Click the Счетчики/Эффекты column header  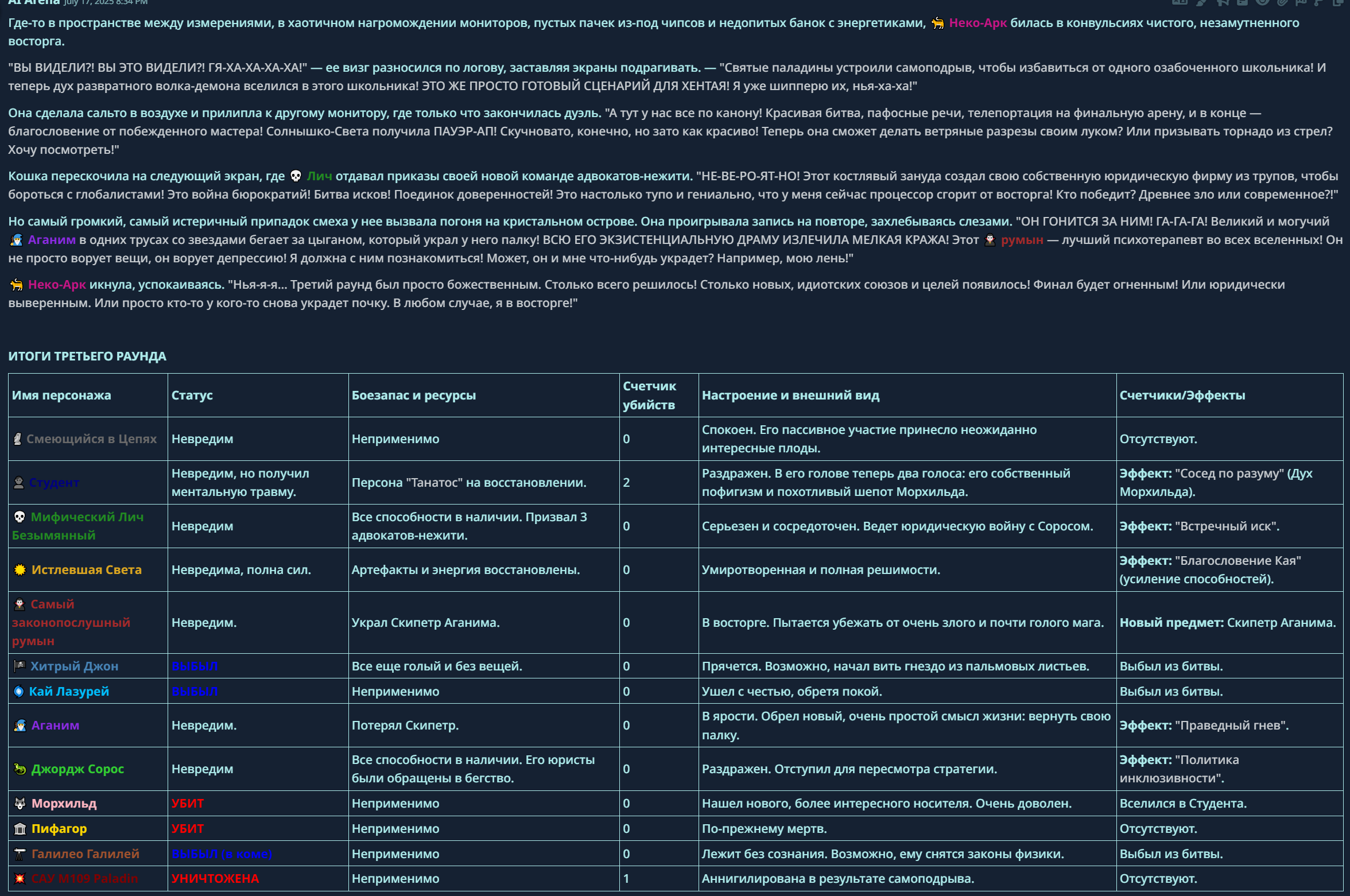(1182, 395)
